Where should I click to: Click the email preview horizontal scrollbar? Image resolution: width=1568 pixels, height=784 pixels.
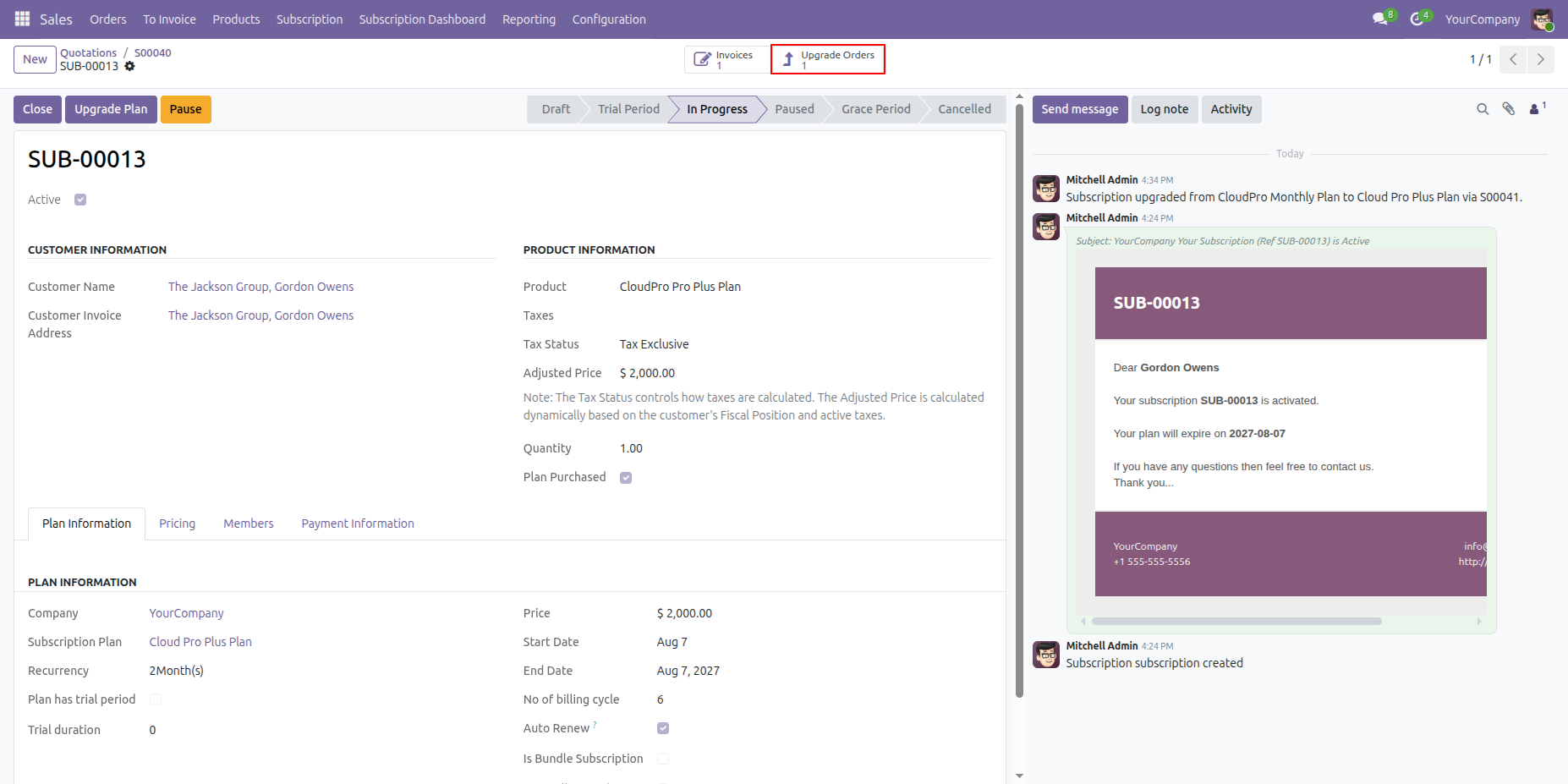pyautogui.click(x=1236, y=622)
